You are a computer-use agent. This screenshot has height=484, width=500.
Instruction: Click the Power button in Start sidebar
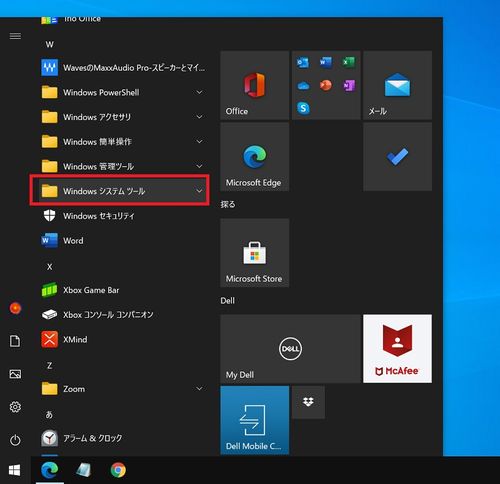(x=15, y=440)
